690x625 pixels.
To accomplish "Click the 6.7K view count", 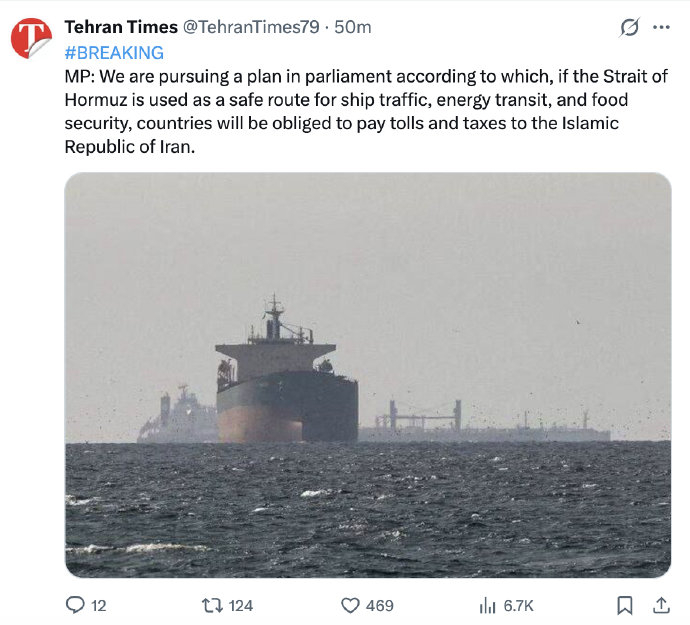I will point(519,605).
